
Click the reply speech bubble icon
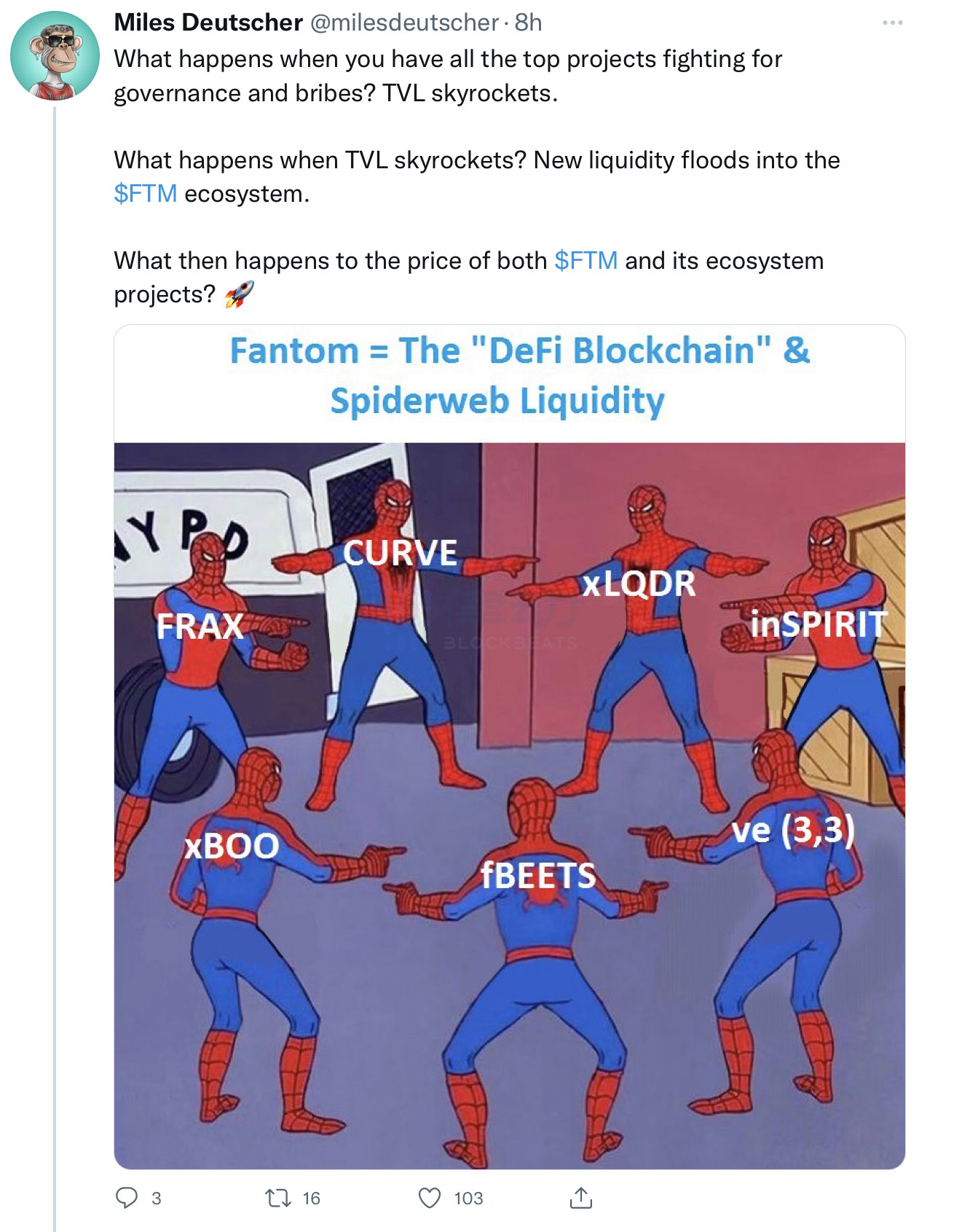[127, 1198]
